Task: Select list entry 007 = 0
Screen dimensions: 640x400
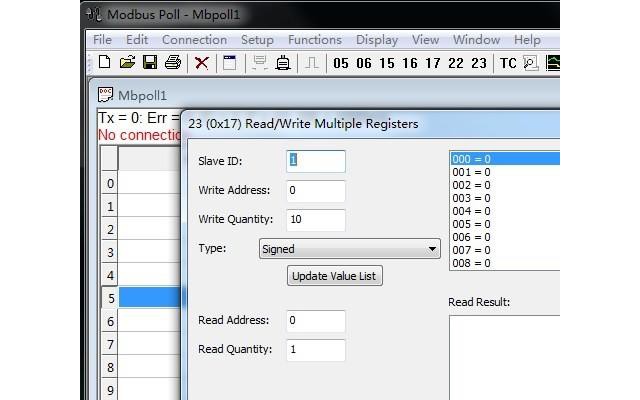Action: click(x=505, y=250)
